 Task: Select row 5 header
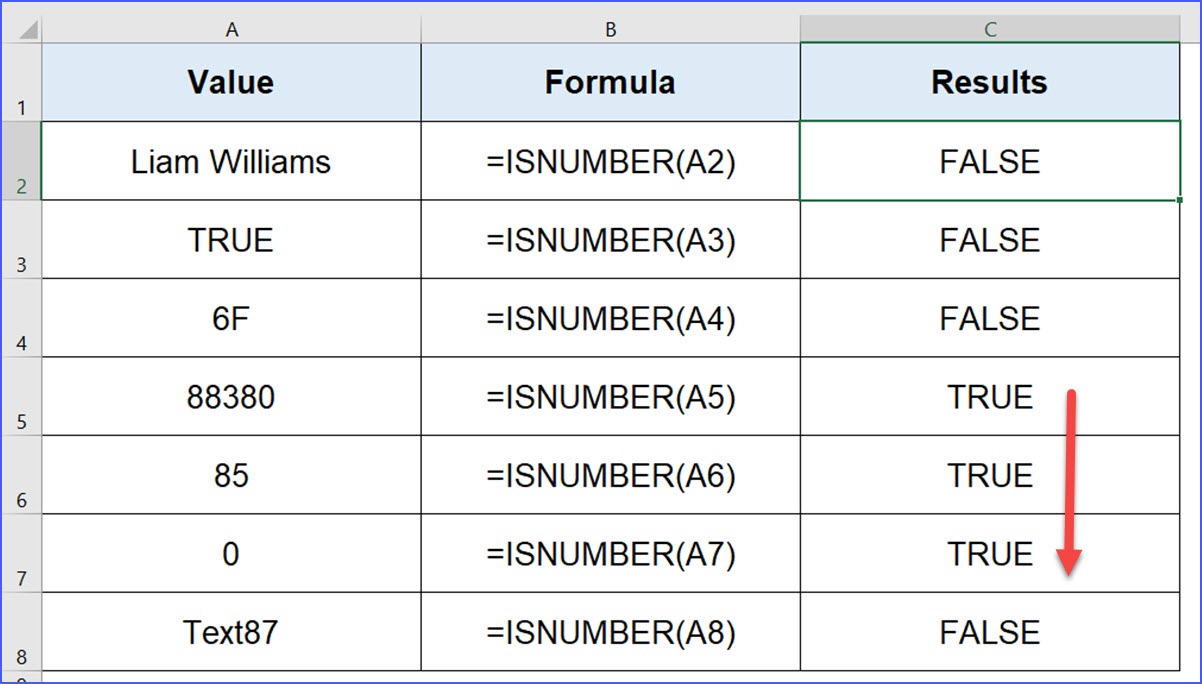pos(21,397)
